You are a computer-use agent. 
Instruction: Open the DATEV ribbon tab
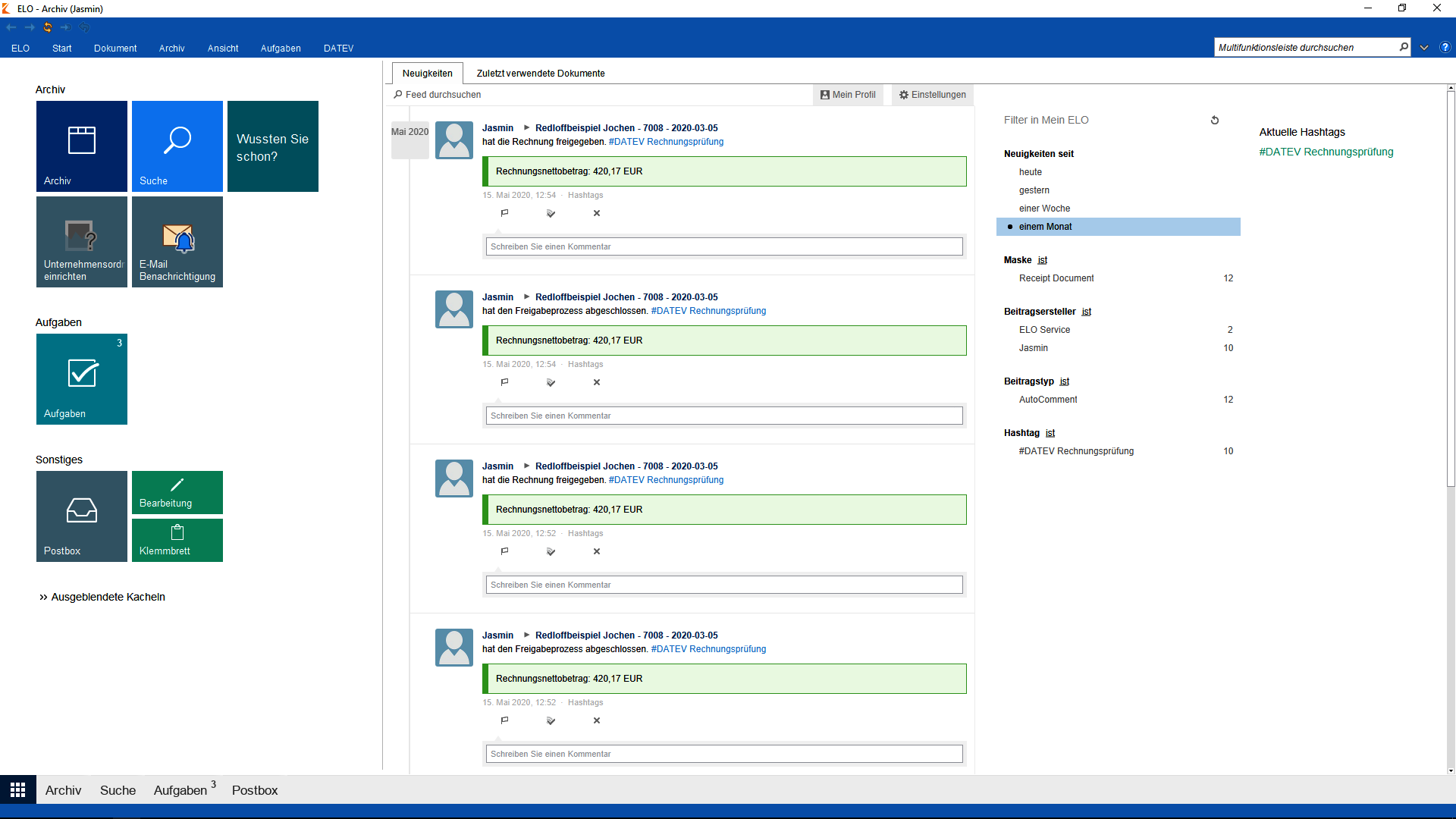point(339,48)
